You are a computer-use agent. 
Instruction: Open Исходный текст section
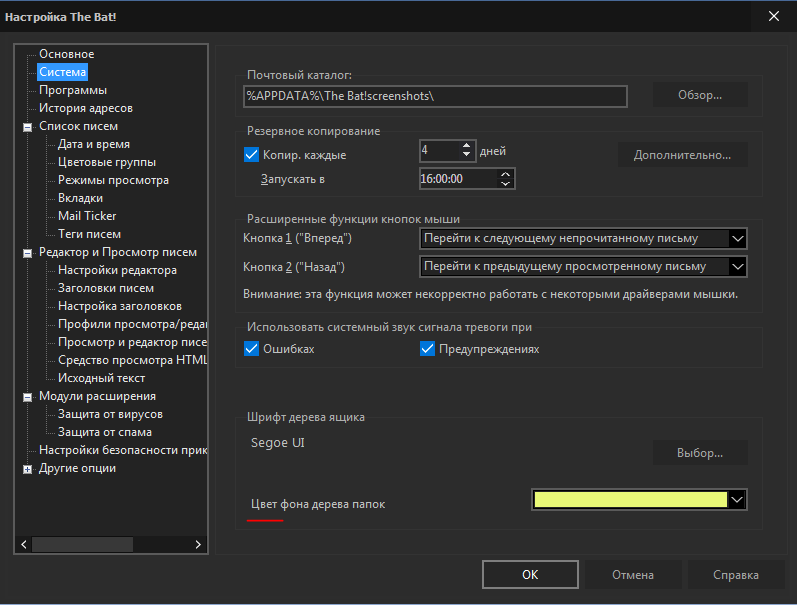coord(101,378)
